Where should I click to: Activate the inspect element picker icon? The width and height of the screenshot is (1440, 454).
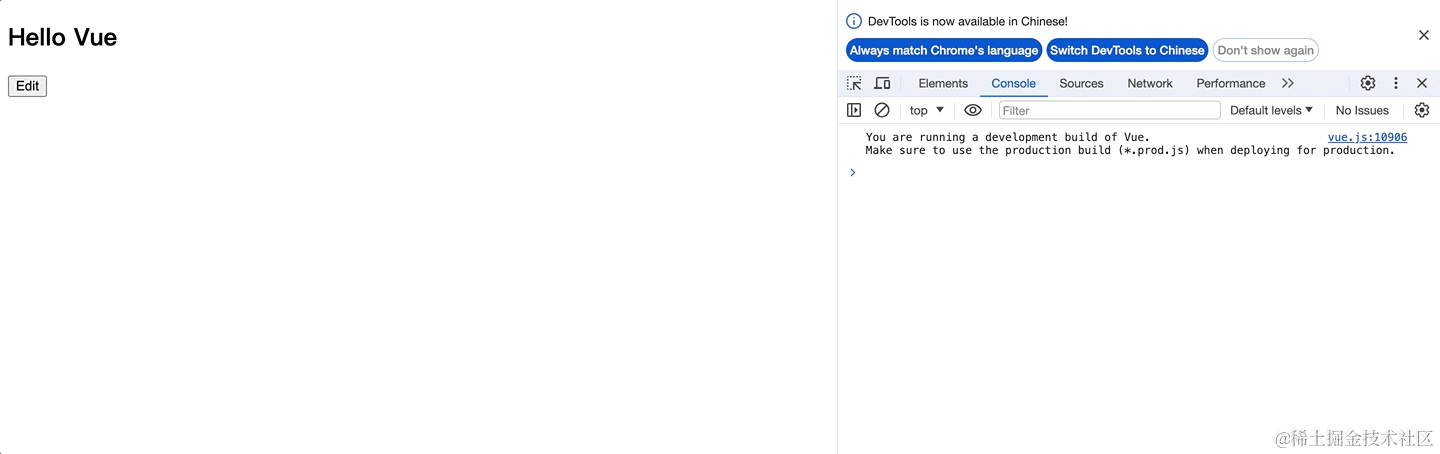click(854, 83)
